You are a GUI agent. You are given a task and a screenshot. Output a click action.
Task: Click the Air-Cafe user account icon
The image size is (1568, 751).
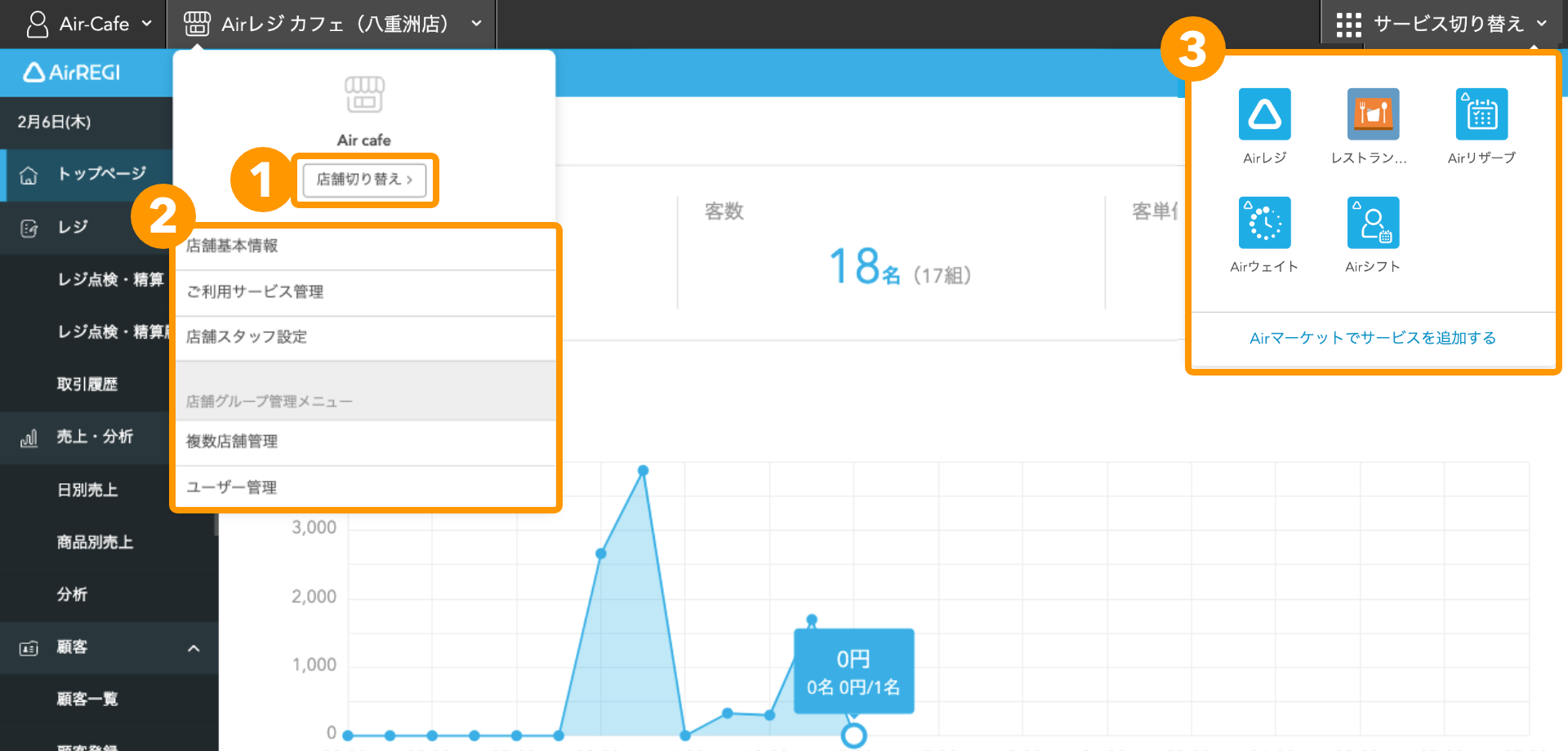(38, 24)
